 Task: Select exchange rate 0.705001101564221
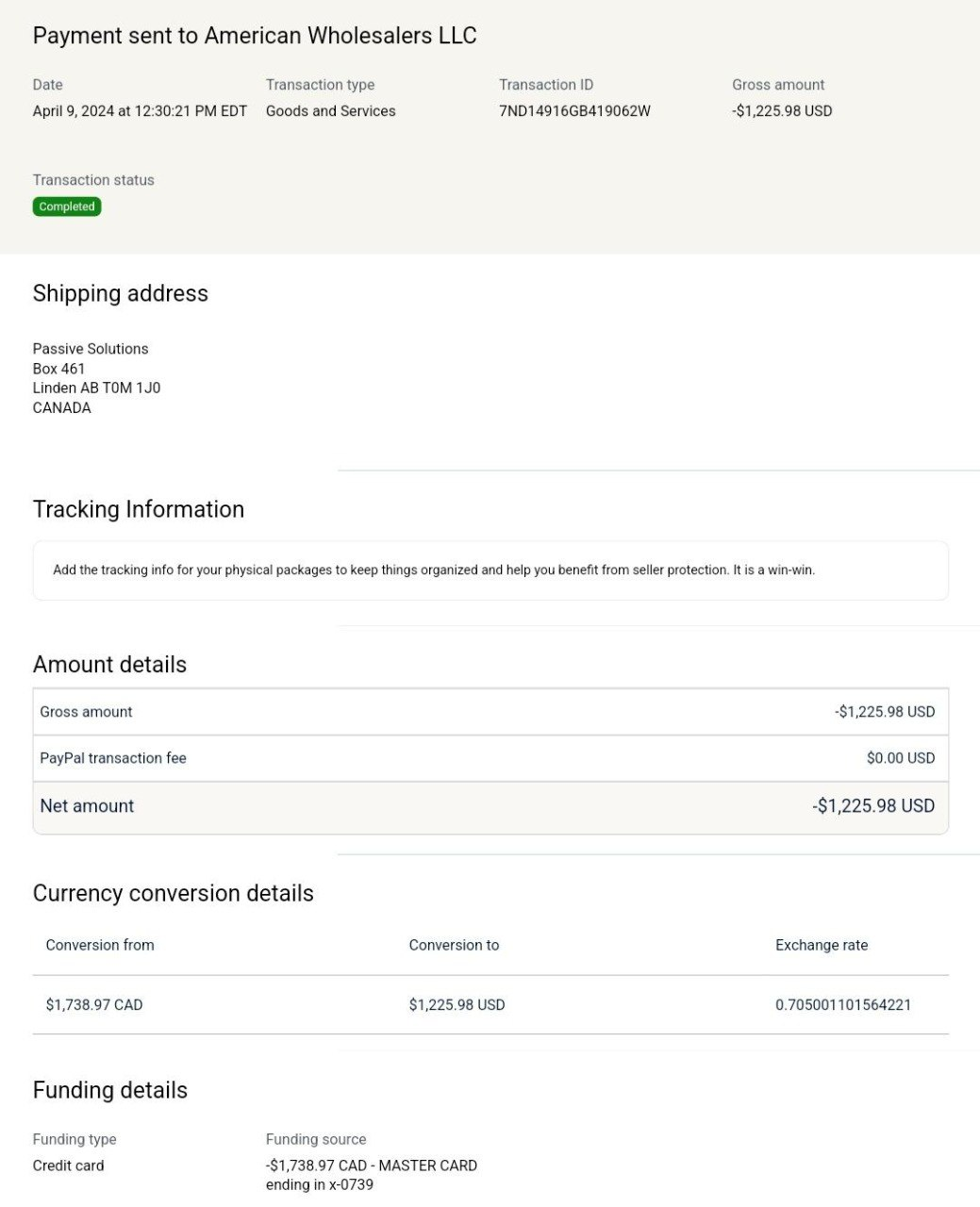[843, 1005]
